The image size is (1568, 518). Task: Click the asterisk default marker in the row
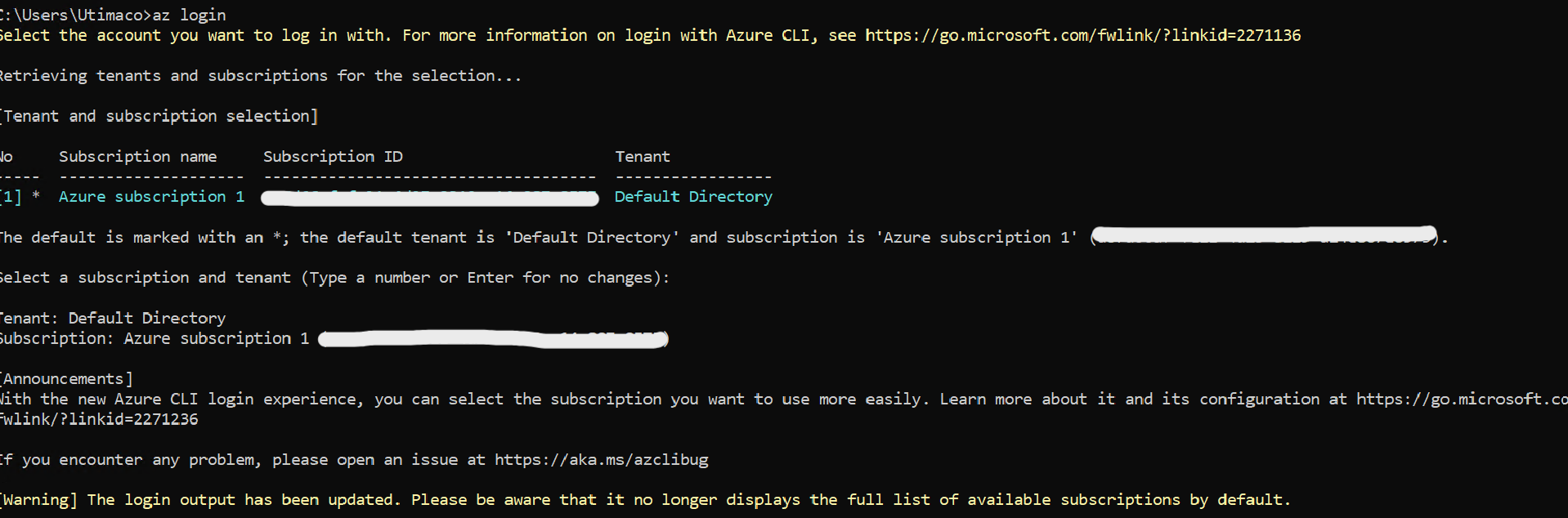click(x=36, y=196)
